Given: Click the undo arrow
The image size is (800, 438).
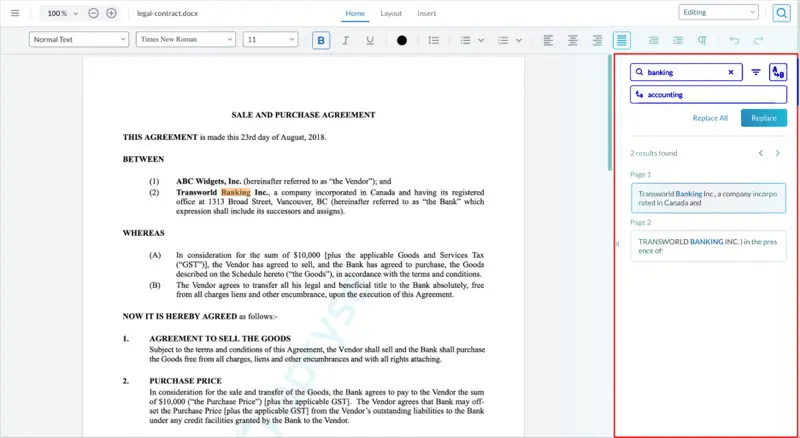Looking at the screenshot, I should (734, 40).
